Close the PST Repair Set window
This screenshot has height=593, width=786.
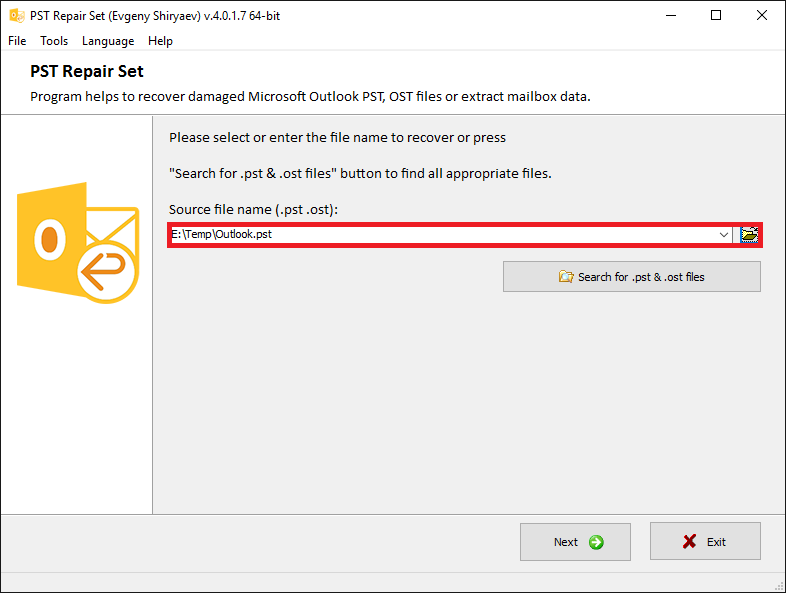(761, 16)
